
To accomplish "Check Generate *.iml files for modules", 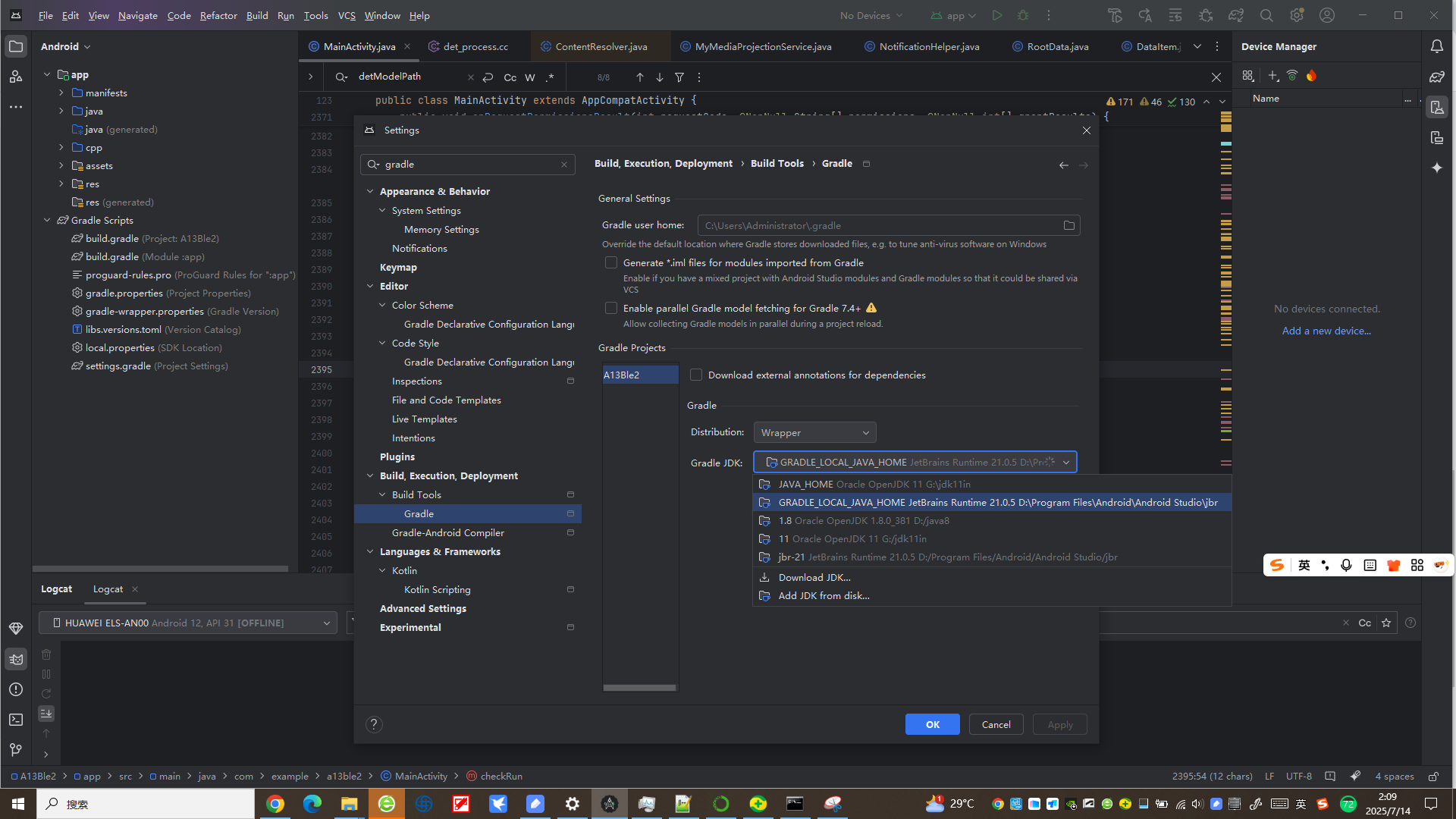I will 611,262.
